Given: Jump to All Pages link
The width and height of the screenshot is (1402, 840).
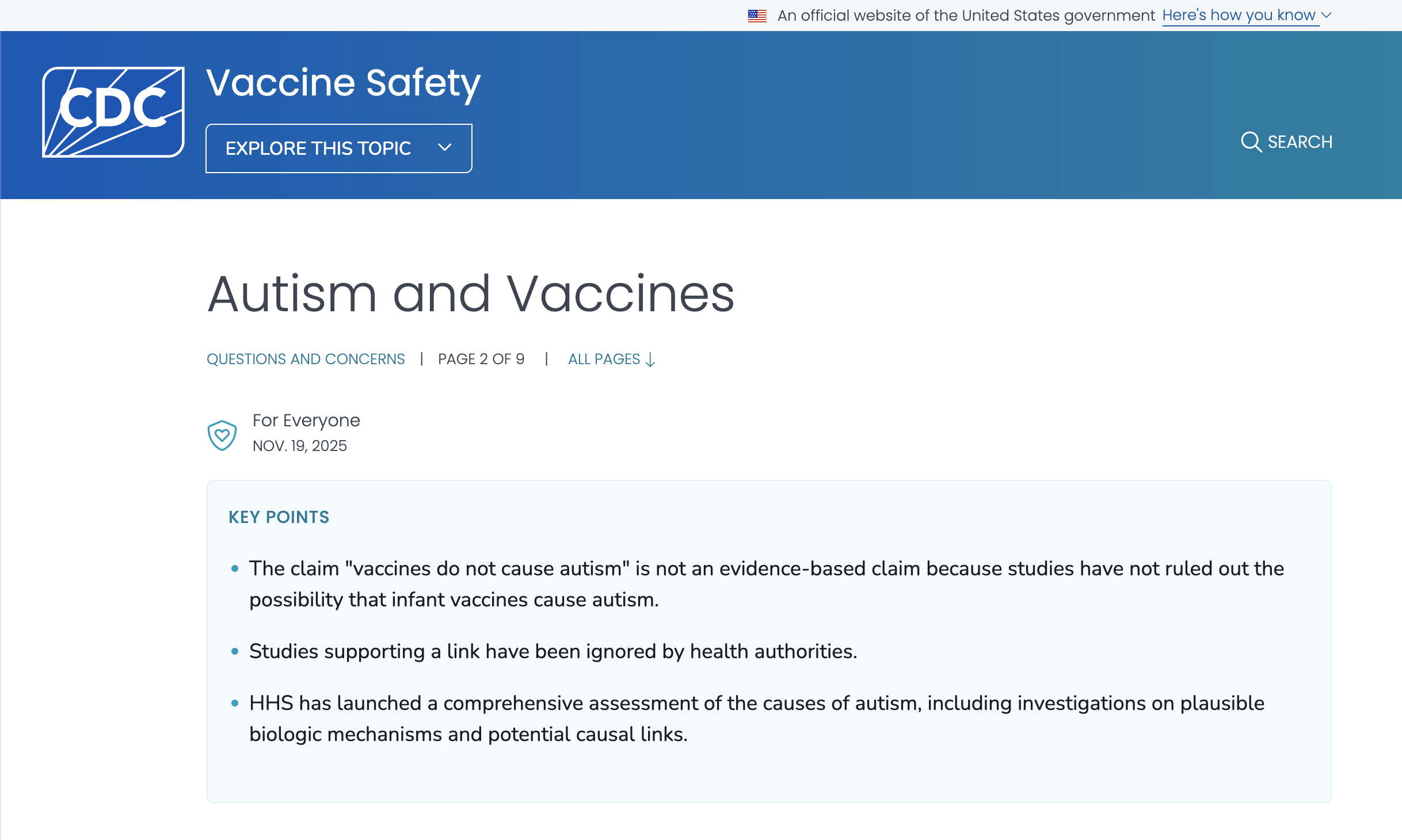Looking at the screenshot, I should (x=604, y=359).
